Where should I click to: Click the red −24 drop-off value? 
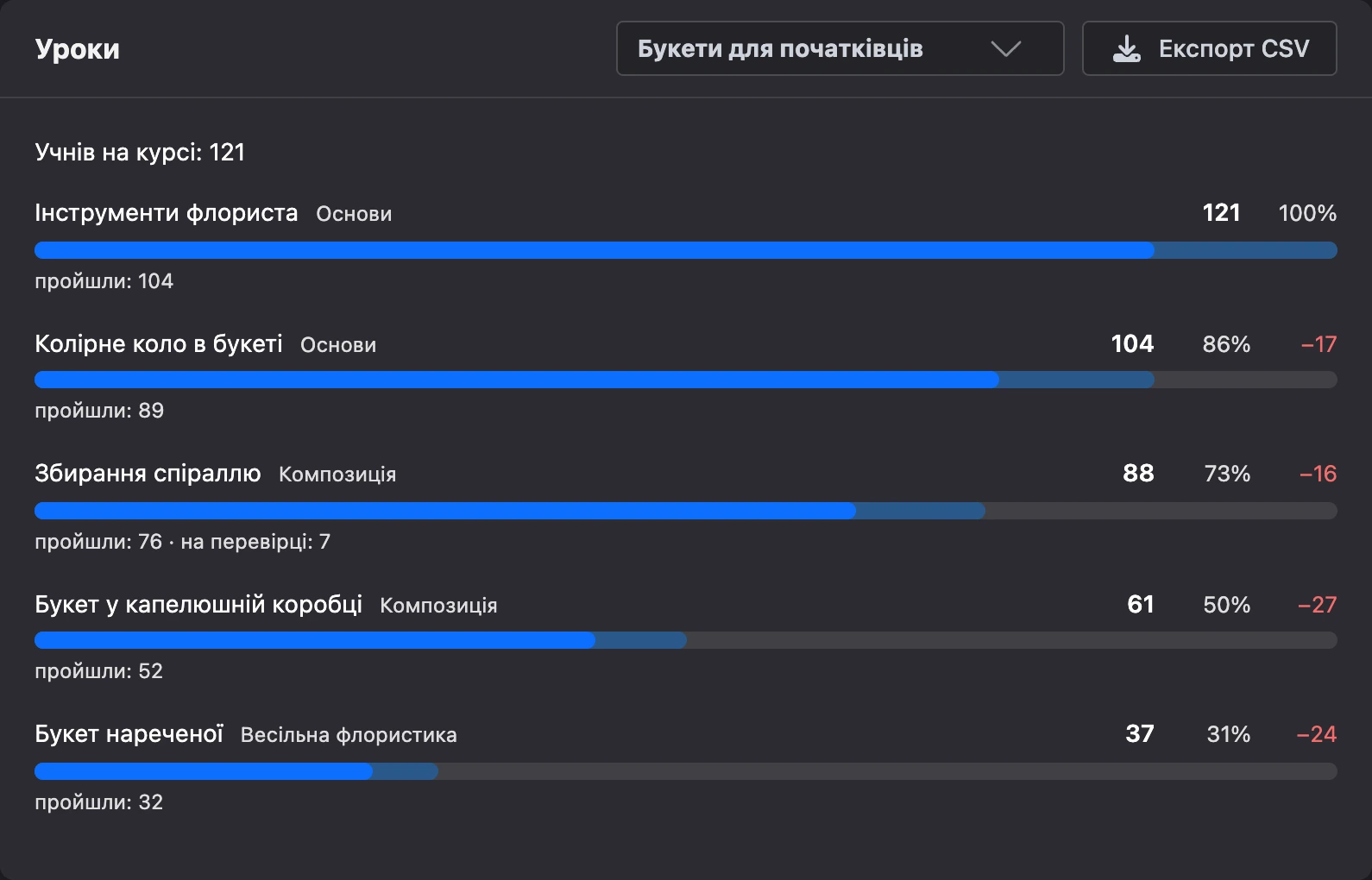[1316, 734]
